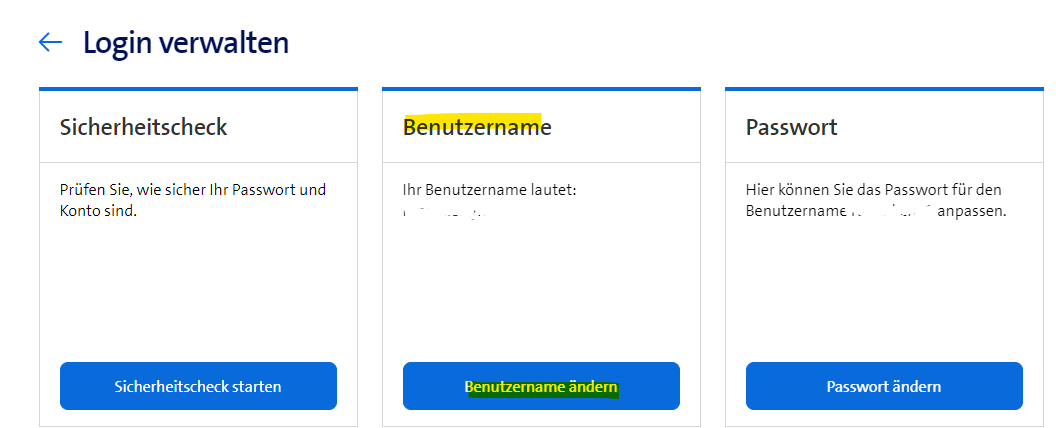Image resolution: width=1056 pixels, height=428 pixels.
Task: Click the blue top bar of the Sicherheitscheck card
Action: click(198, 89)
